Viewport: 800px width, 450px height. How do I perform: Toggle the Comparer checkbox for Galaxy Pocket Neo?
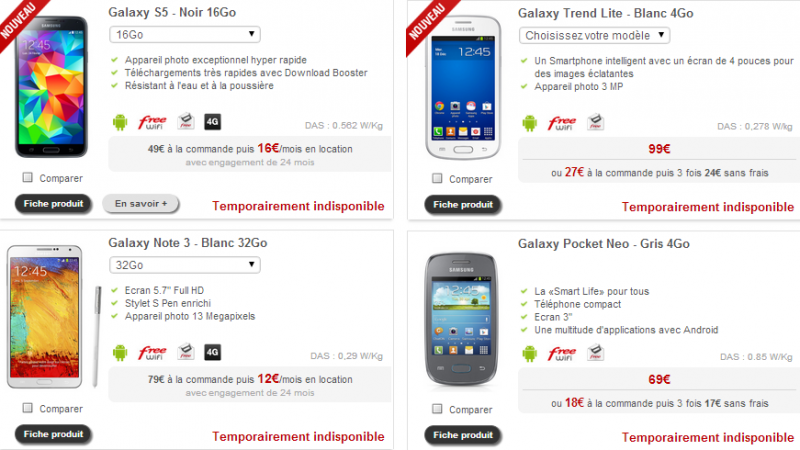[437, 409]
